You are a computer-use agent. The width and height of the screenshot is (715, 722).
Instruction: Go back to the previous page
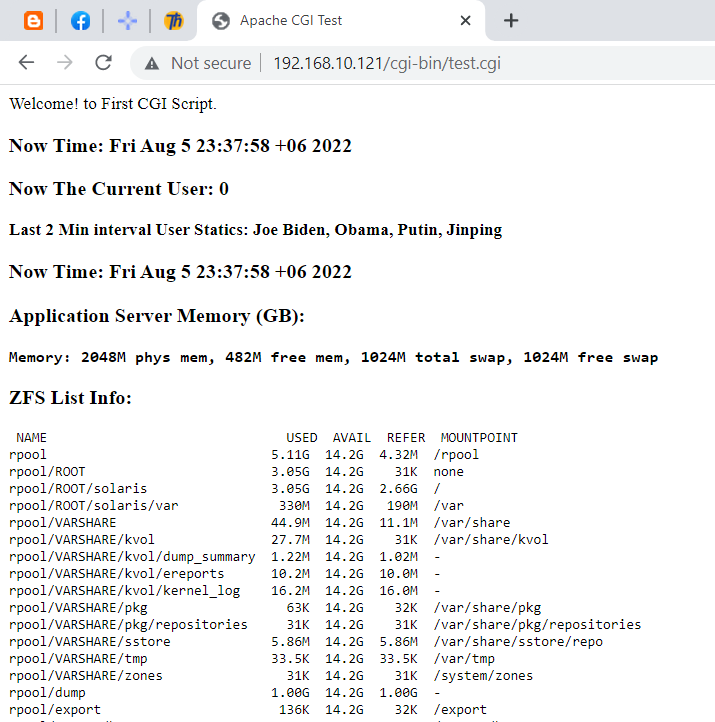(27, 63)
